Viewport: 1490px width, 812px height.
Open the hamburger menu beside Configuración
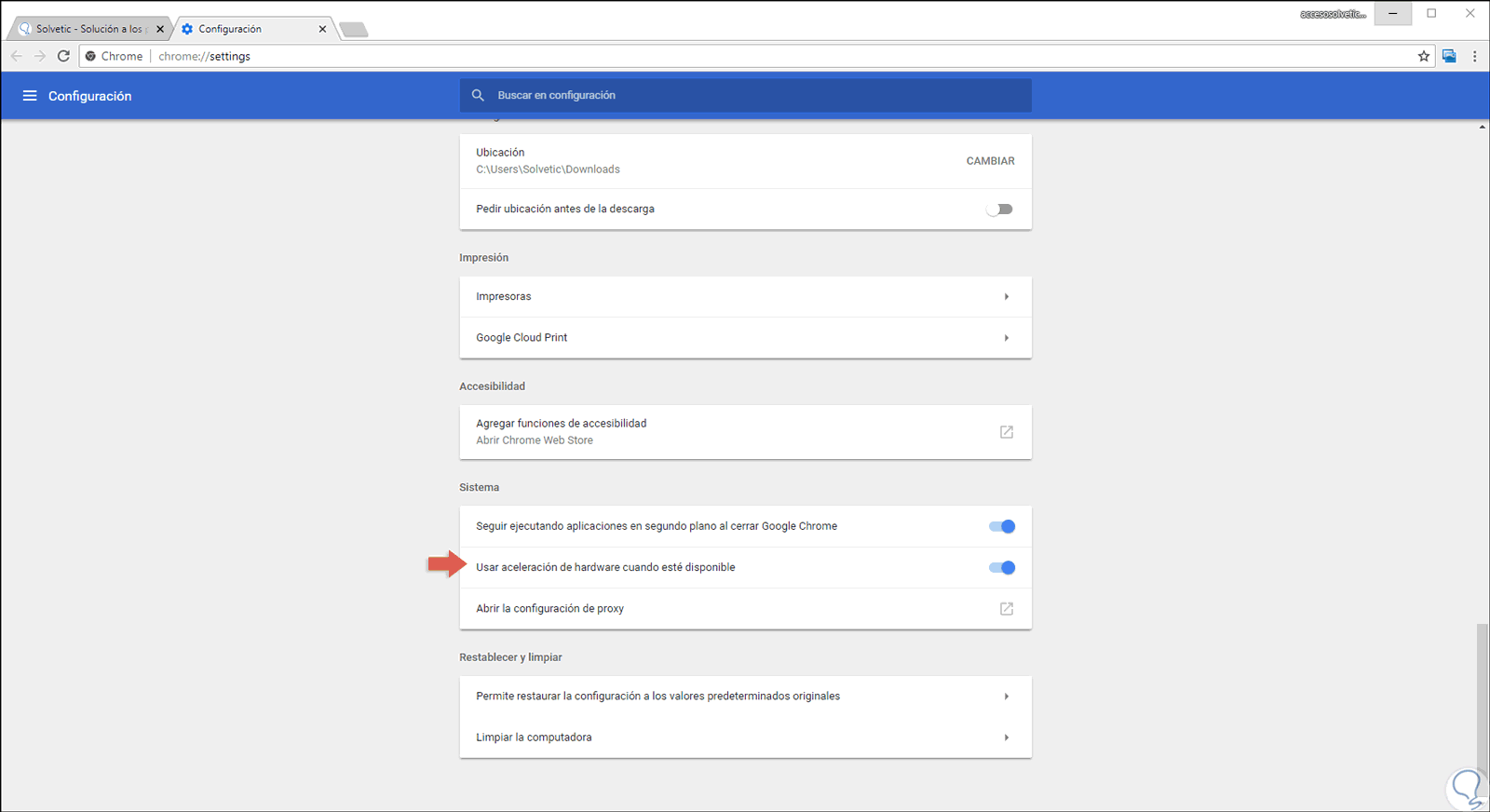(x=30, y=96)
